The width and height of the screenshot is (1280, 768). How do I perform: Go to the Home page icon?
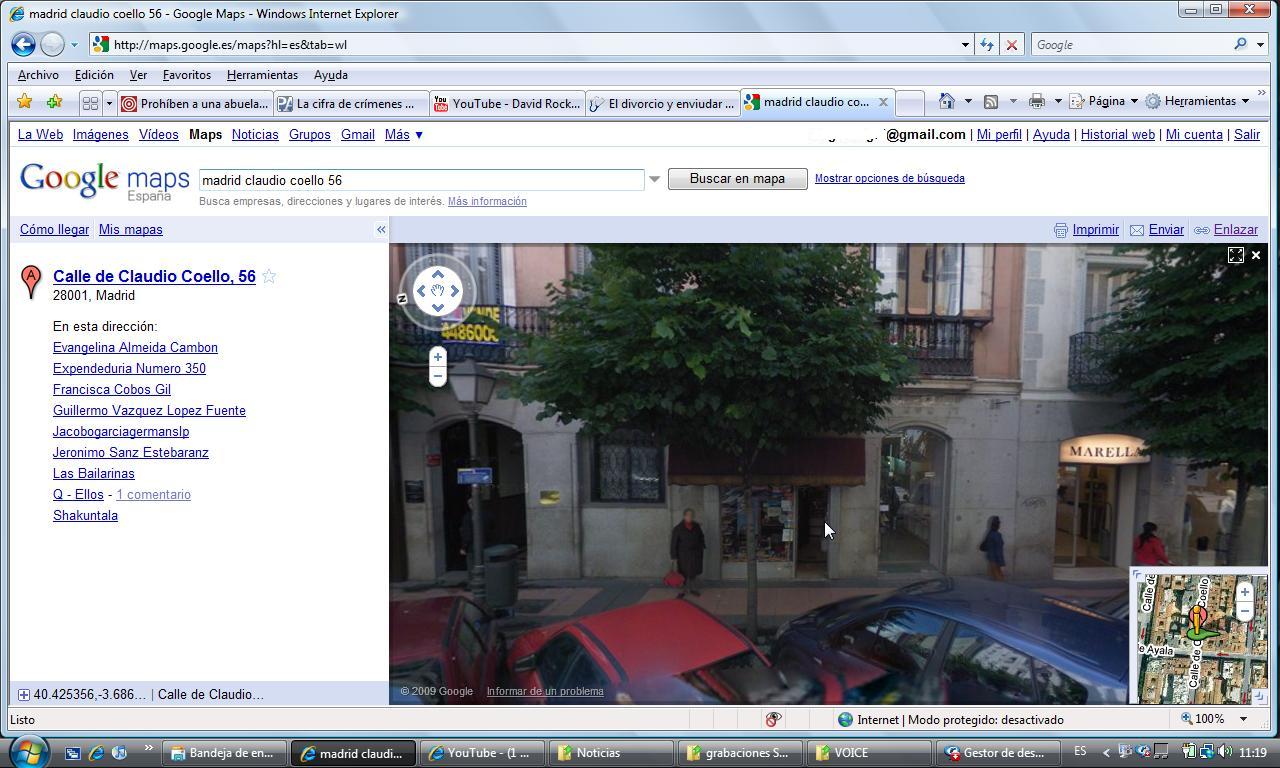(x=946, y=101)
